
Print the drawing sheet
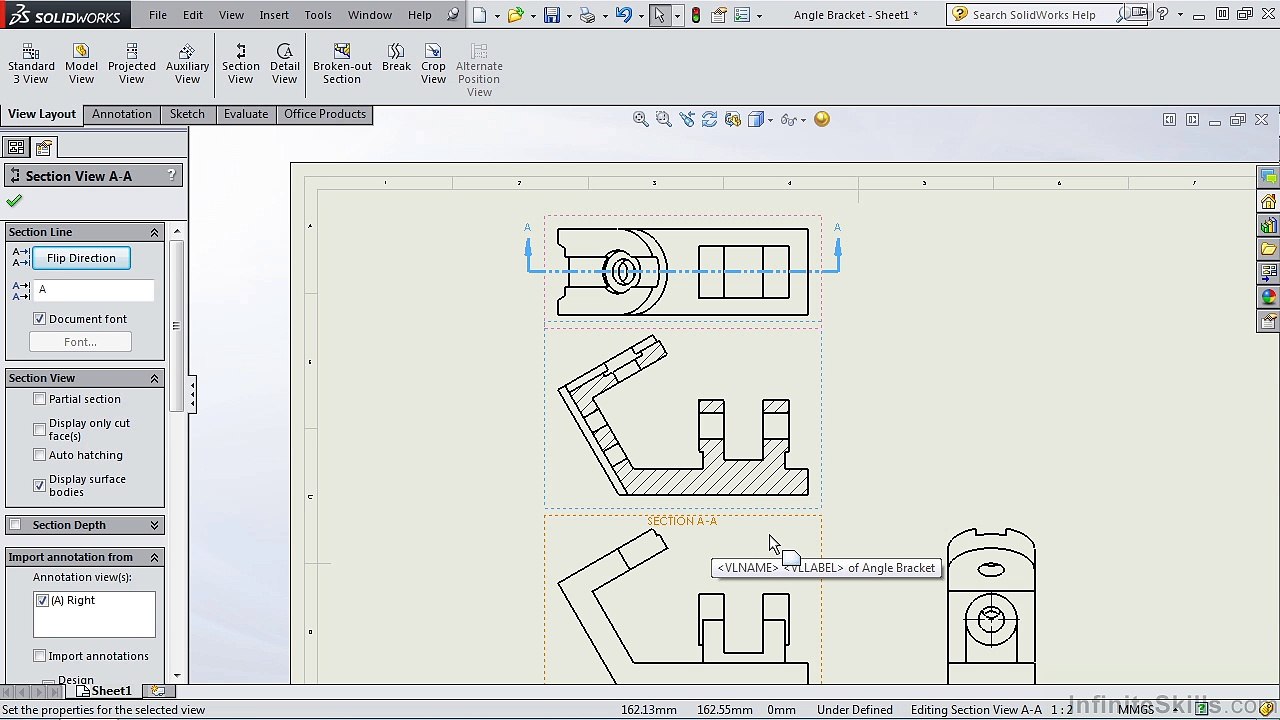coord(587,15)
